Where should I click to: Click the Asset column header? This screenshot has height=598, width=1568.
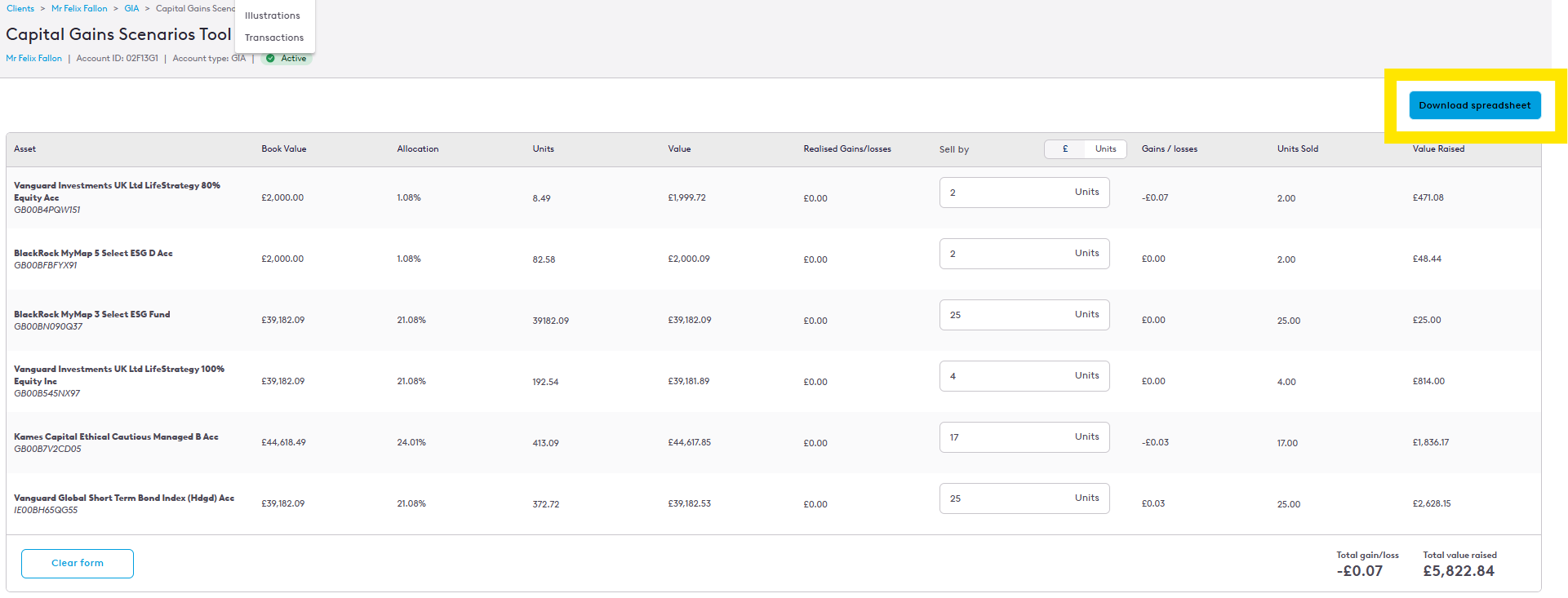[x=25, y=148]
